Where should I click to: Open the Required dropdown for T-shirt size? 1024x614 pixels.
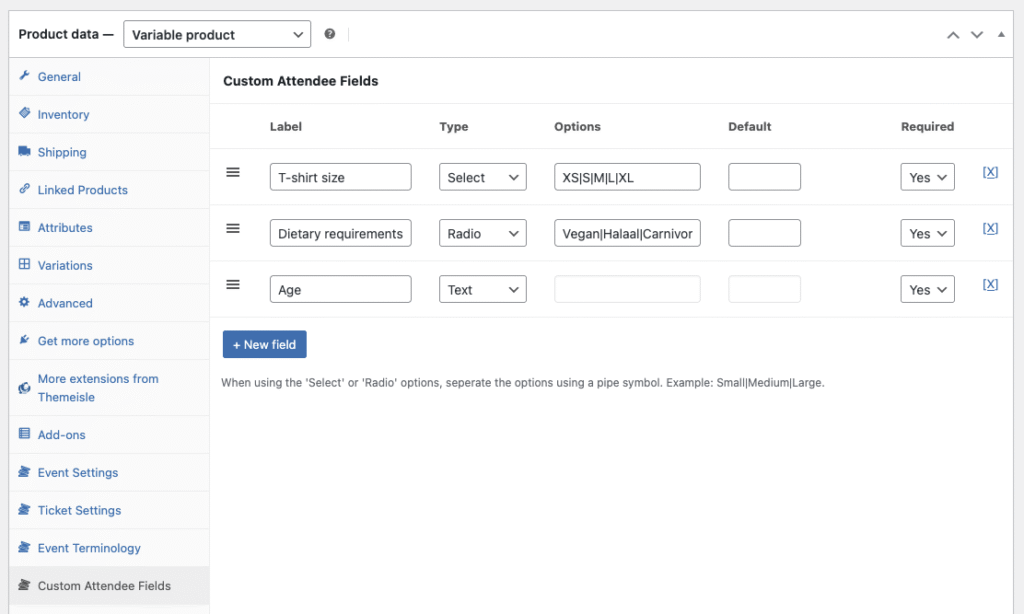click(x=927, y=176)
